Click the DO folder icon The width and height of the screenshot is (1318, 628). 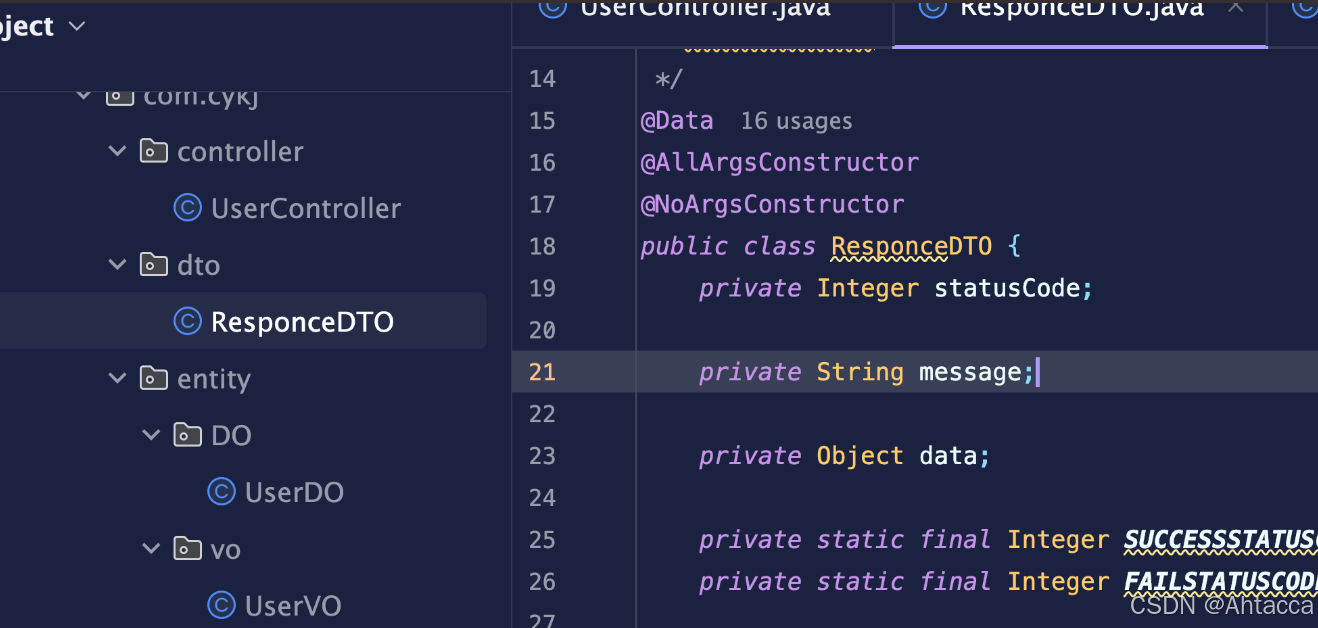tap(187, 435)
